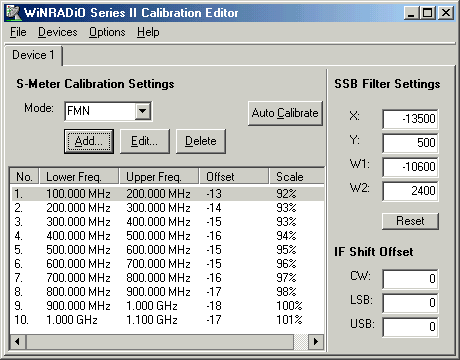Click the CW IF shift offset field
The width and height of the screenshot is (460, 360).
tap(410, 279)
